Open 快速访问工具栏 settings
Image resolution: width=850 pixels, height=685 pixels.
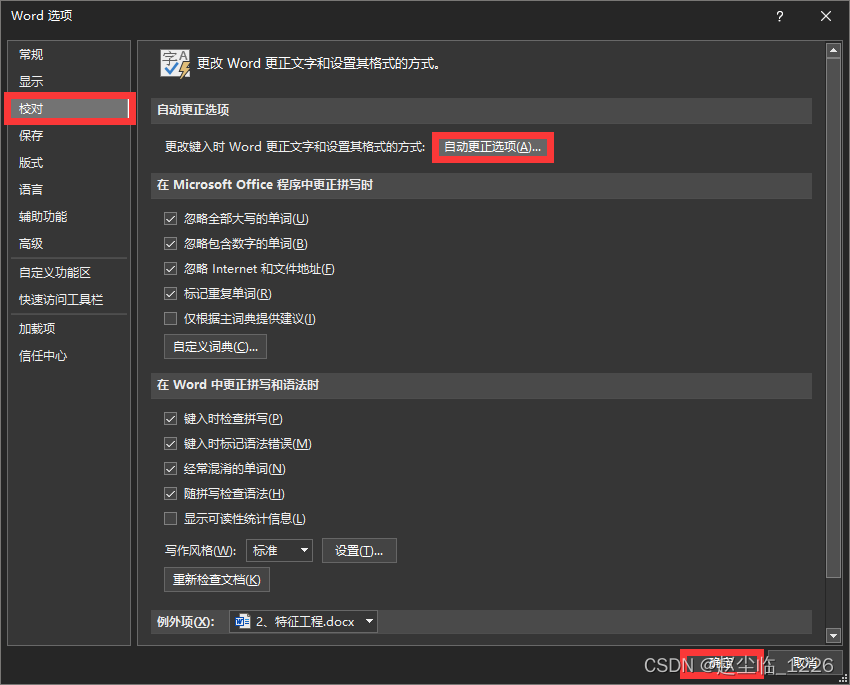tap(69, 300)
